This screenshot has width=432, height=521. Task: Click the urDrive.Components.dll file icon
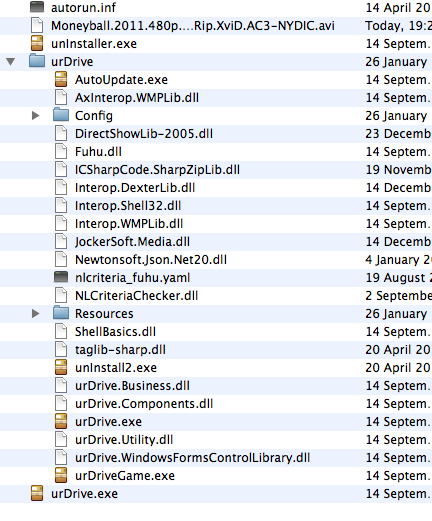(61, 404)
